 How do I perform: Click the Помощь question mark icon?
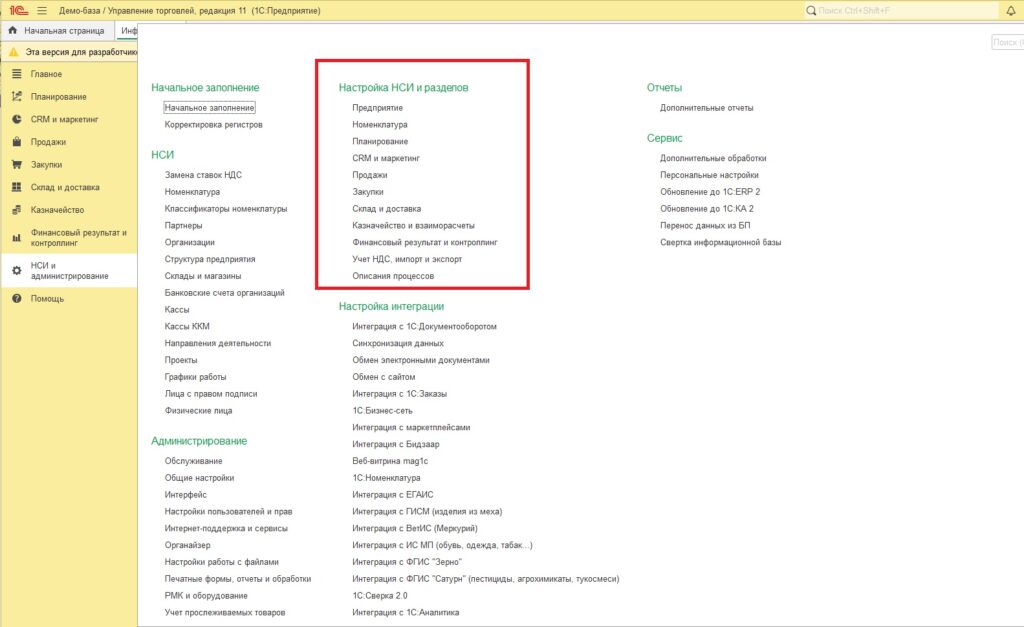pos(16,298)
